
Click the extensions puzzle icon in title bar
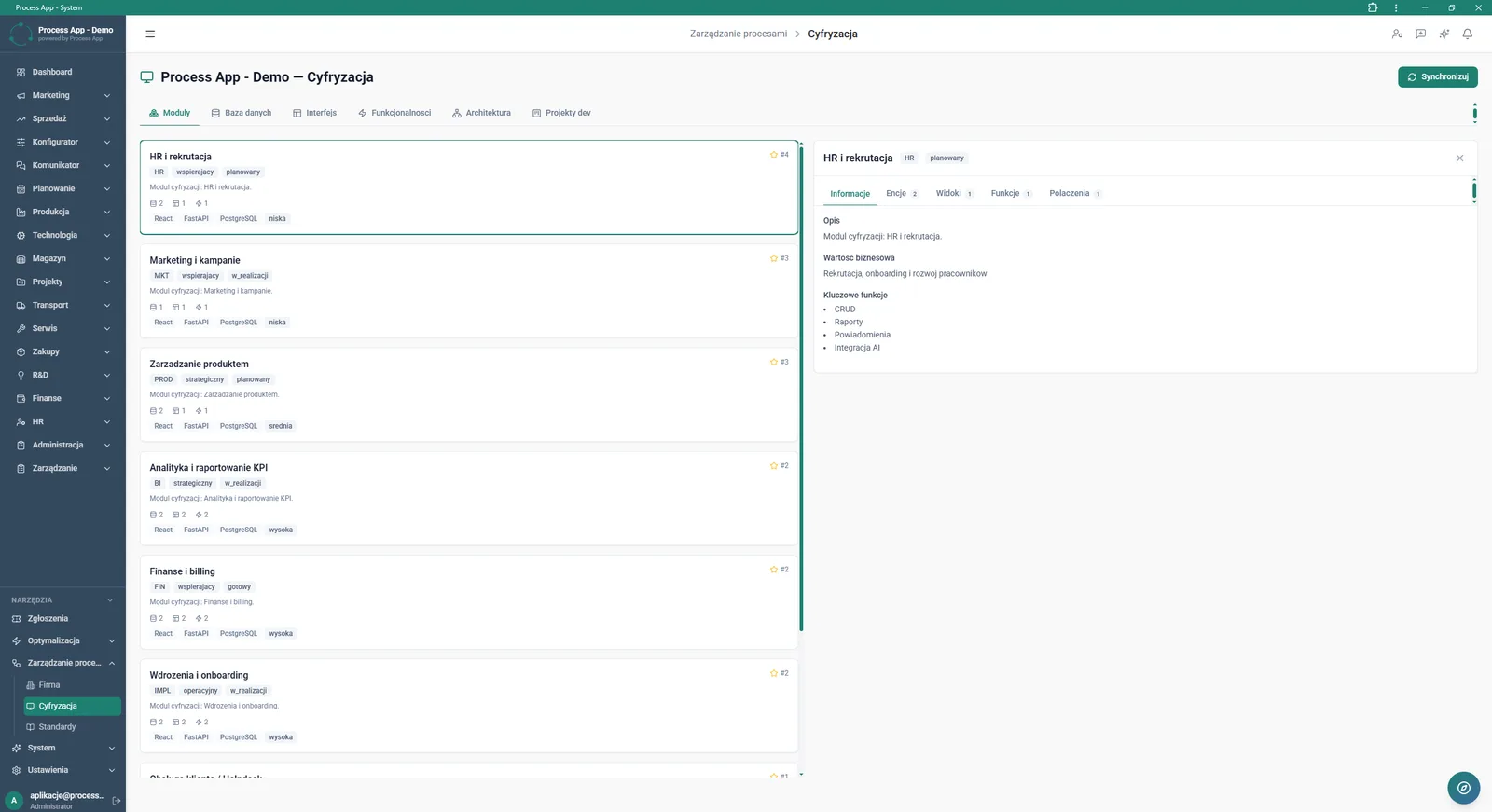1373,7
